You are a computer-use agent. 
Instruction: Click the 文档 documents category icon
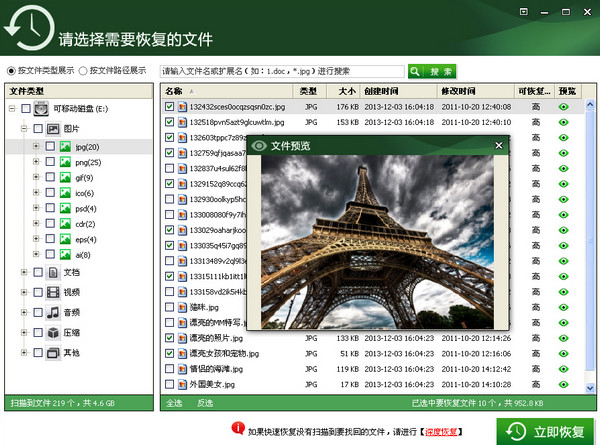click(x=53, y=272)
